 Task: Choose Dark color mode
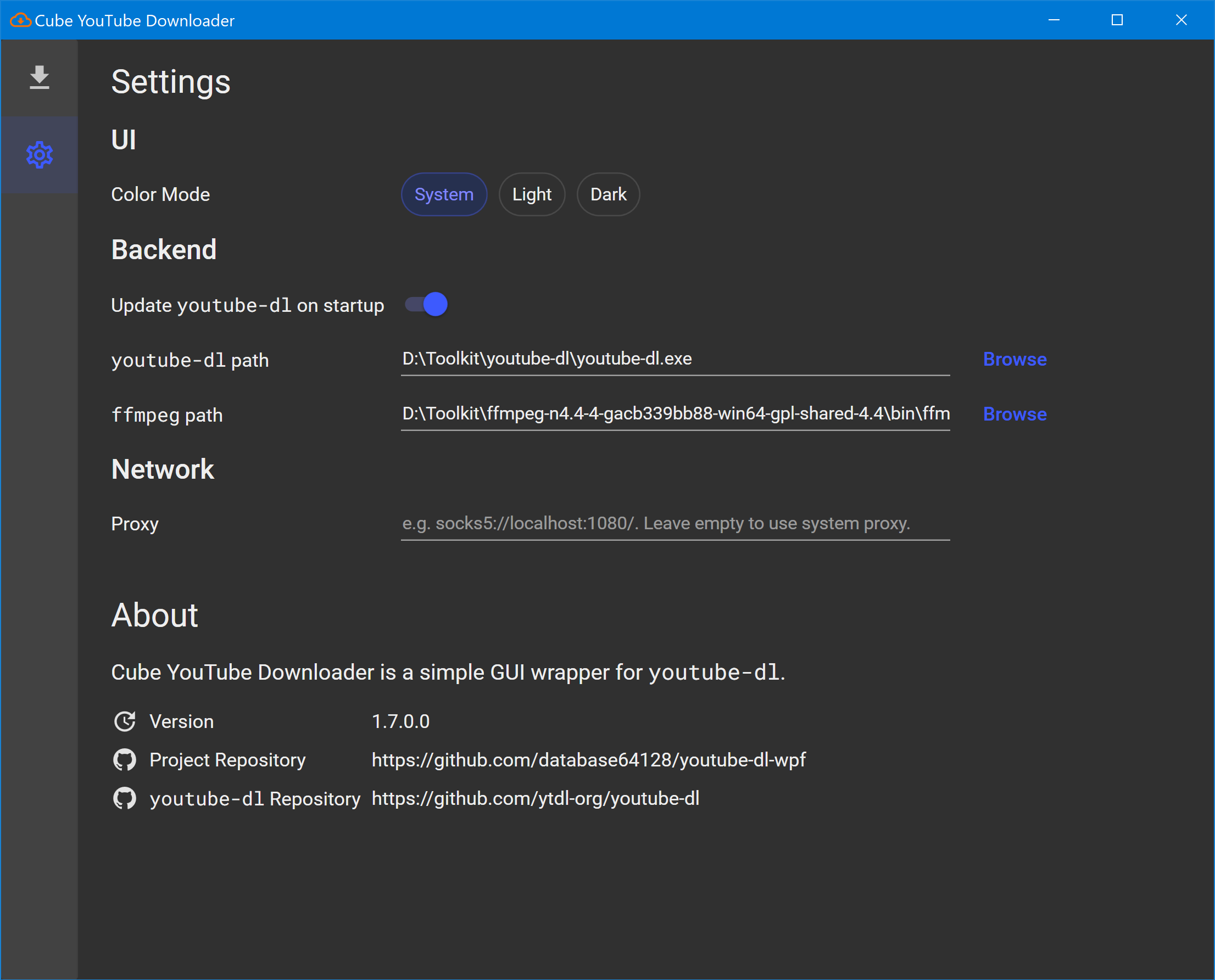pyautogui.click(x=609, y=194)
